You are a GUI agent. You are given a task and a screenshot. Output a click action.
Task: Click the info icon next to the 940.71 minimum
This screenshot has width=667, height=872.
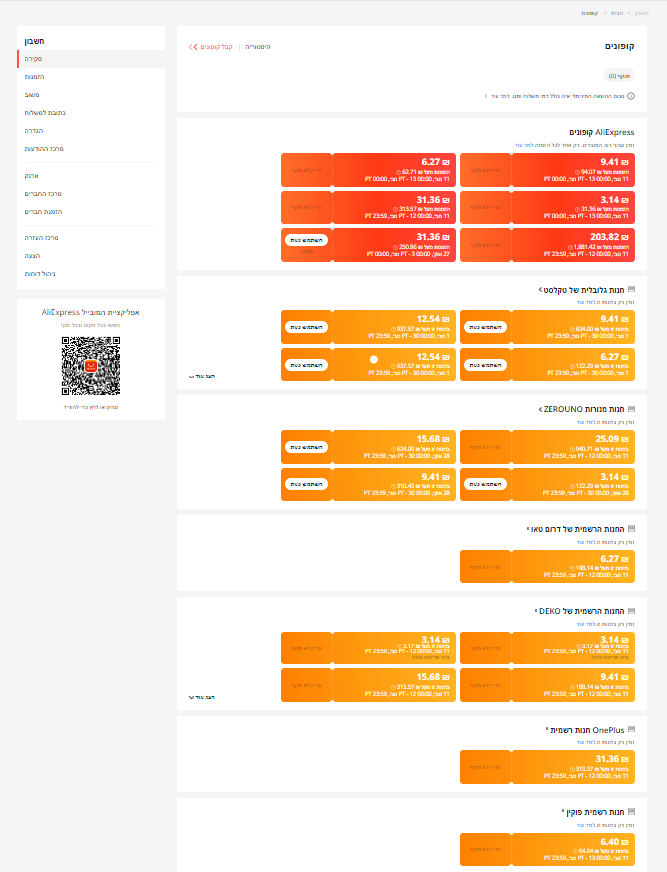coord(572,449)
